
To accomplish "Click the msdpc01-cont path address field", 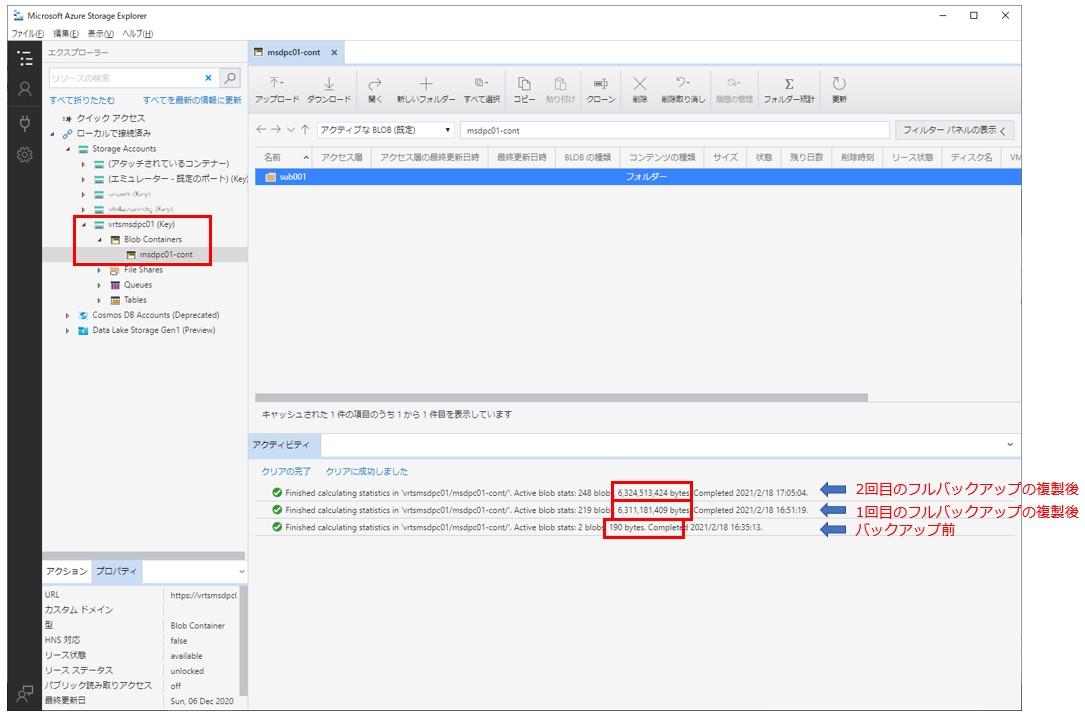I will (675, 130).
